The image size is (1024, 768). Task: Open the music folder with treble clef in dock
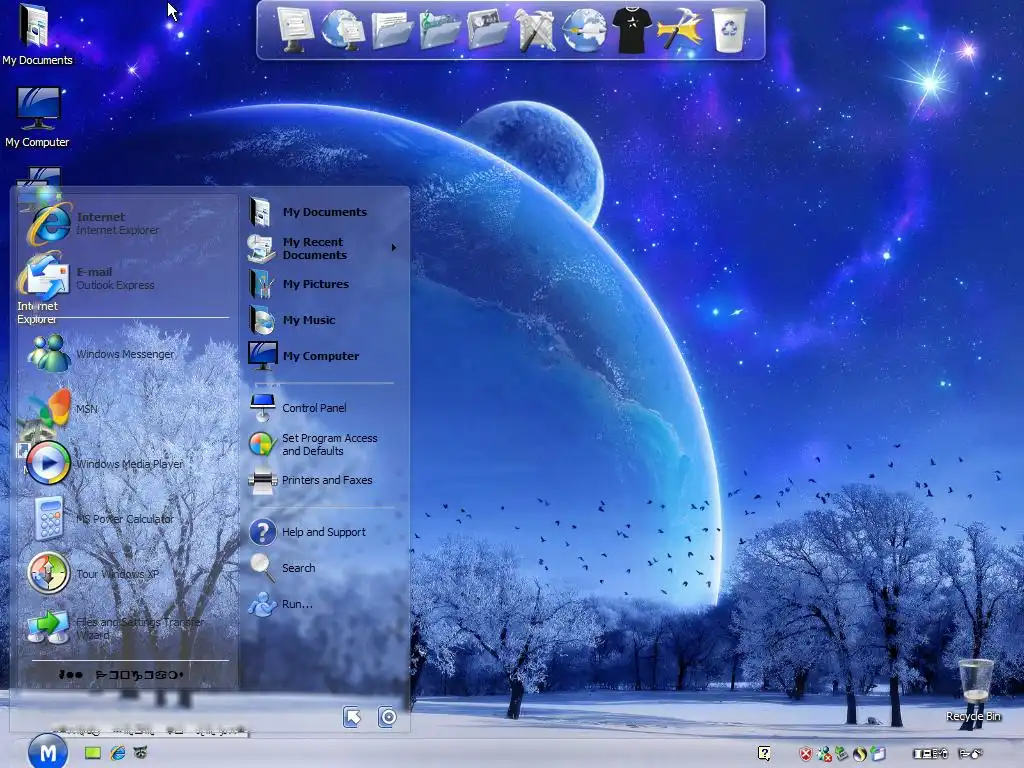440,31
